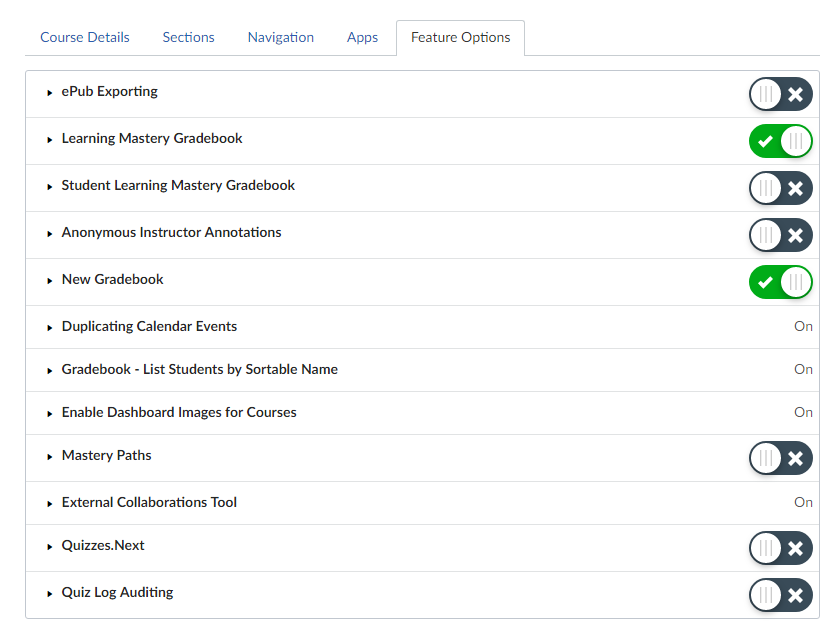Click Duplicating Calendar Events label

coord(149,327)
